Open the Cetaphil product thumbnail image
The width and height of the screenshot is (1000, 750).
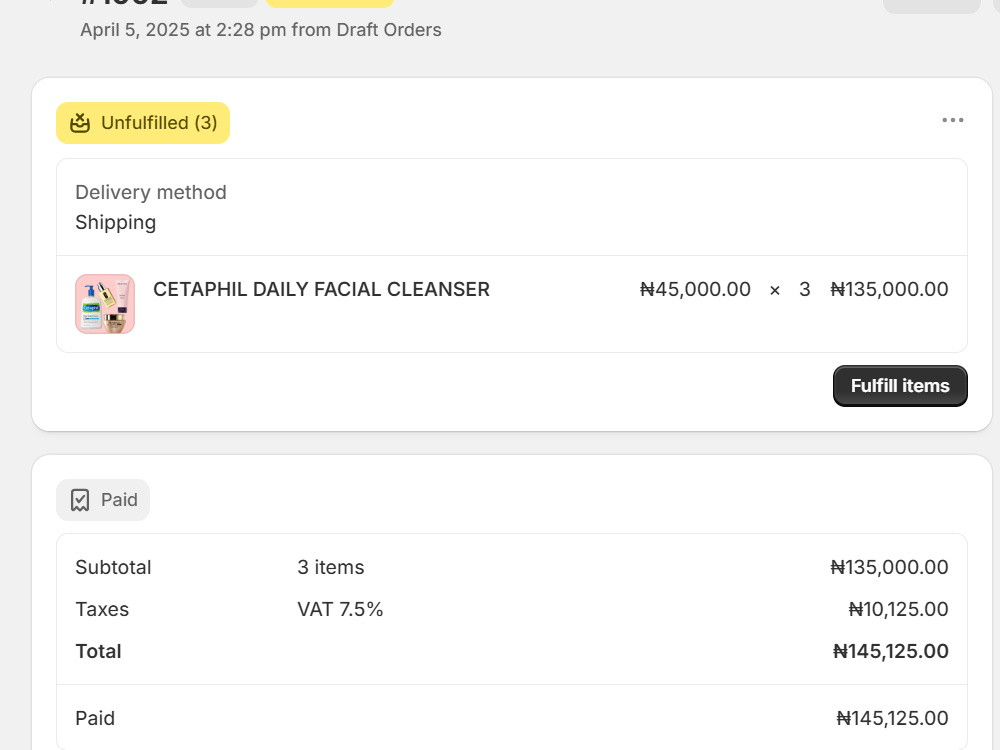tap(105, 304)
